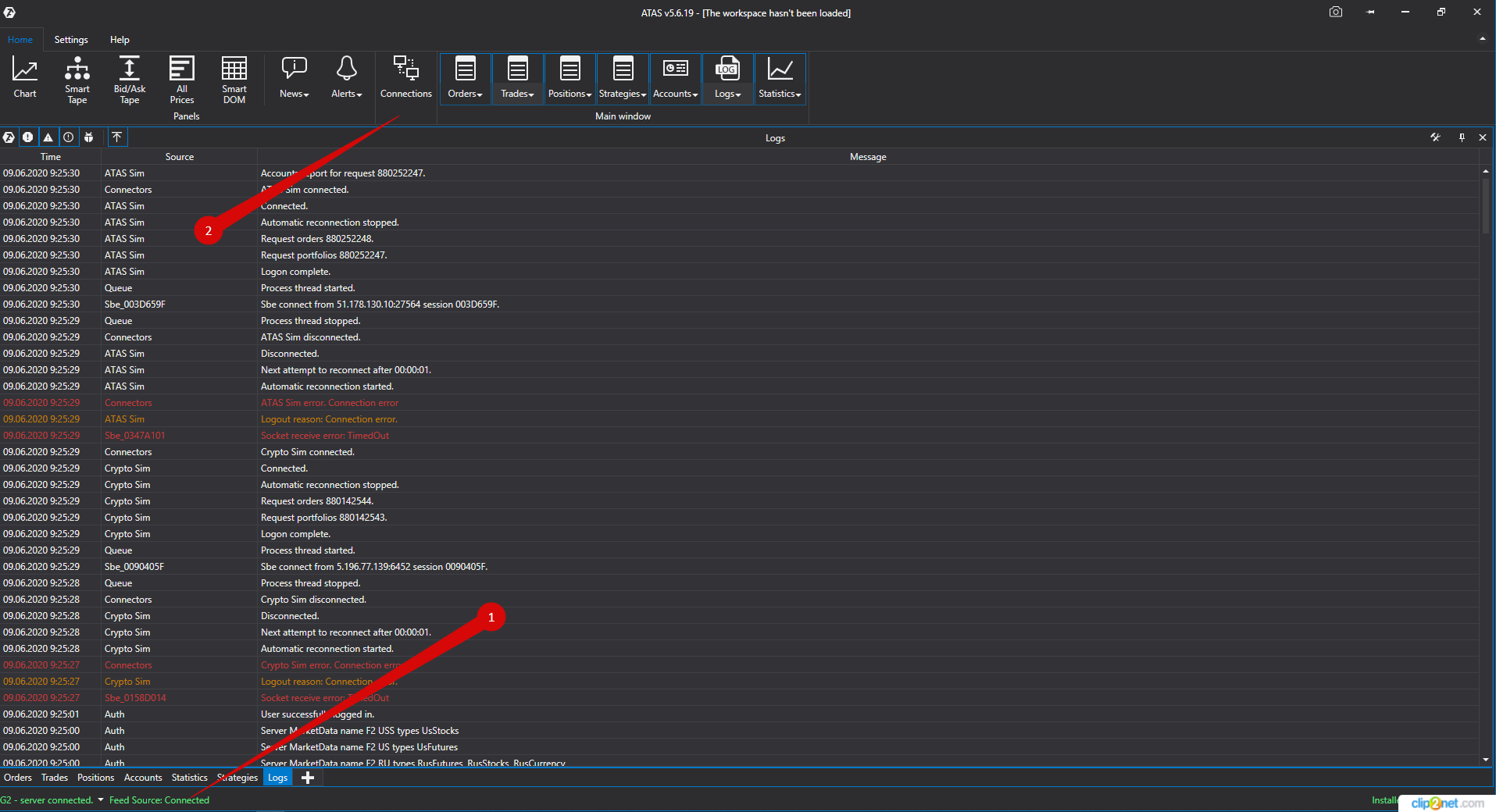Image resolution: width=1496 pixels, height=812 pixels.
Task: Click 'Feed Source: Connected' status text
Action: pos(159,800)
